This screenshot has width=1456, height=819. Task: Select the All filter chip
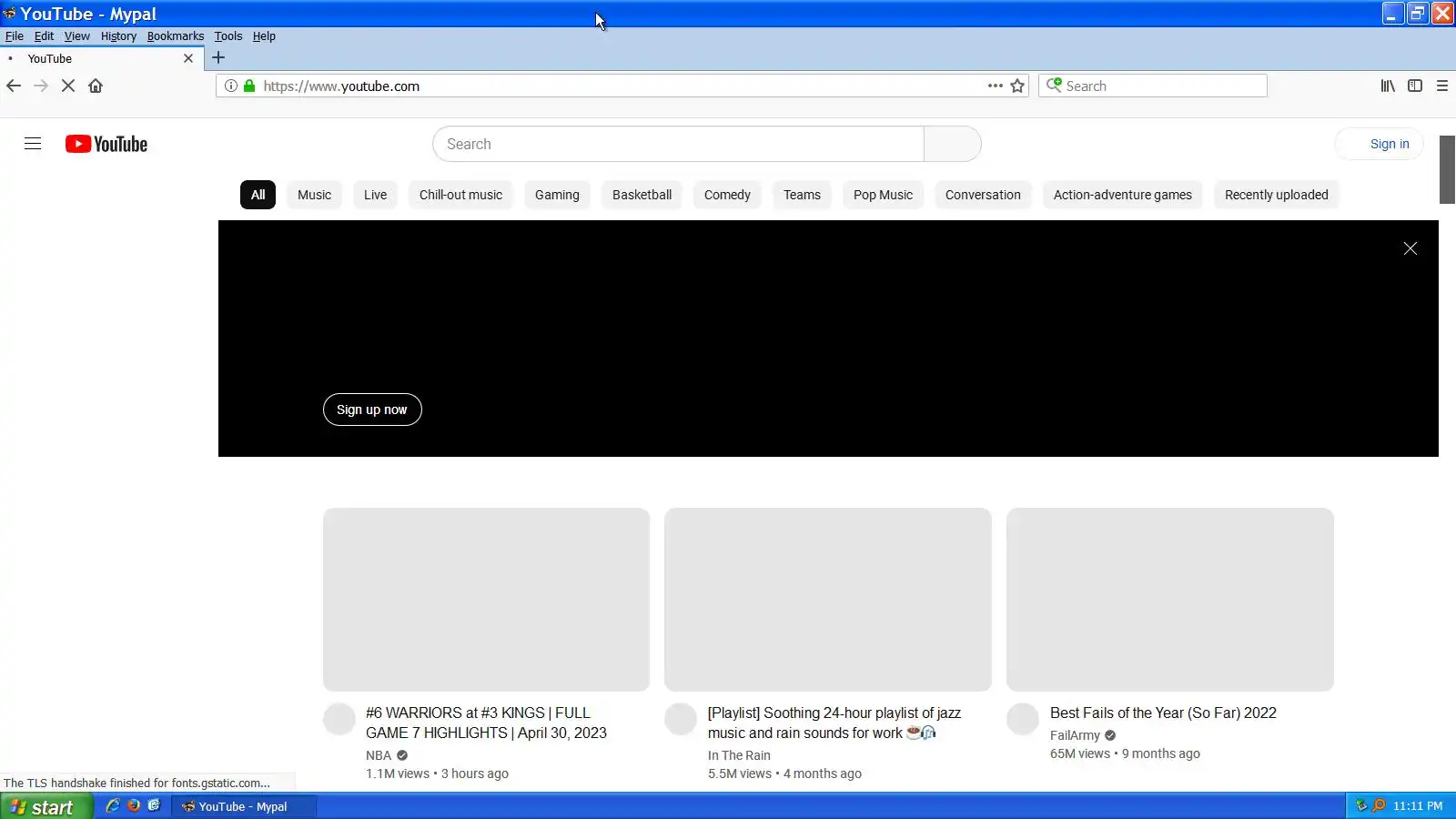pyautogui.click(x=258, y=195)
